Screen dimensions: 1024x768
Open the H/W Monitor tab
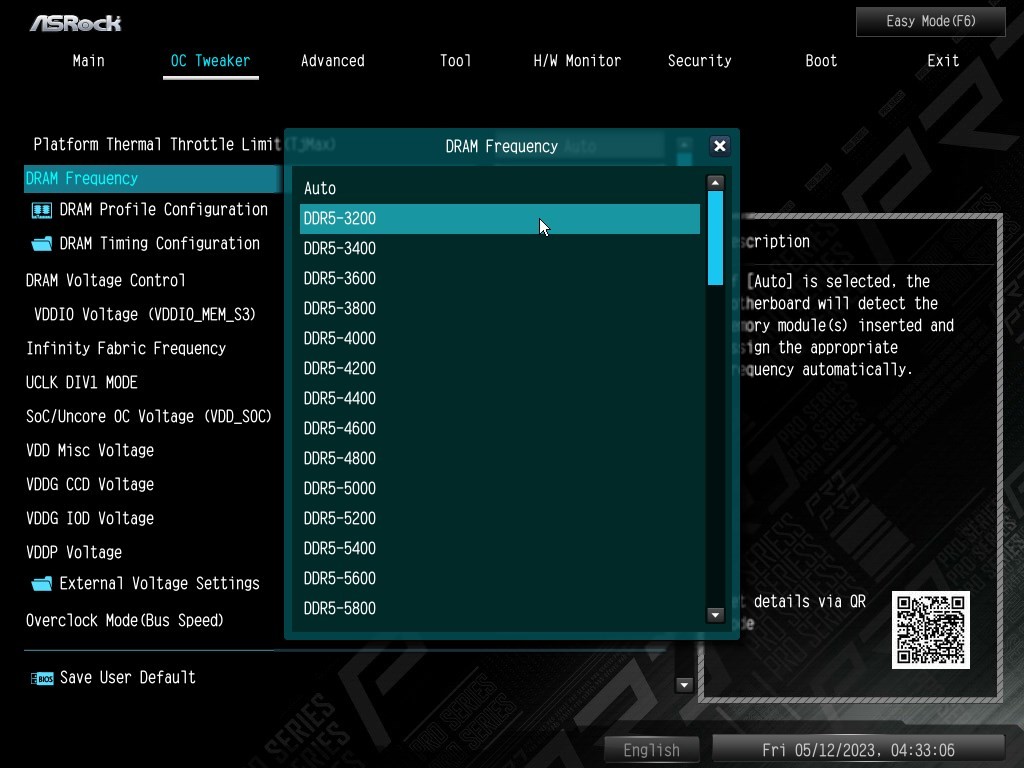pyautogui.click(x=577, y=61)
